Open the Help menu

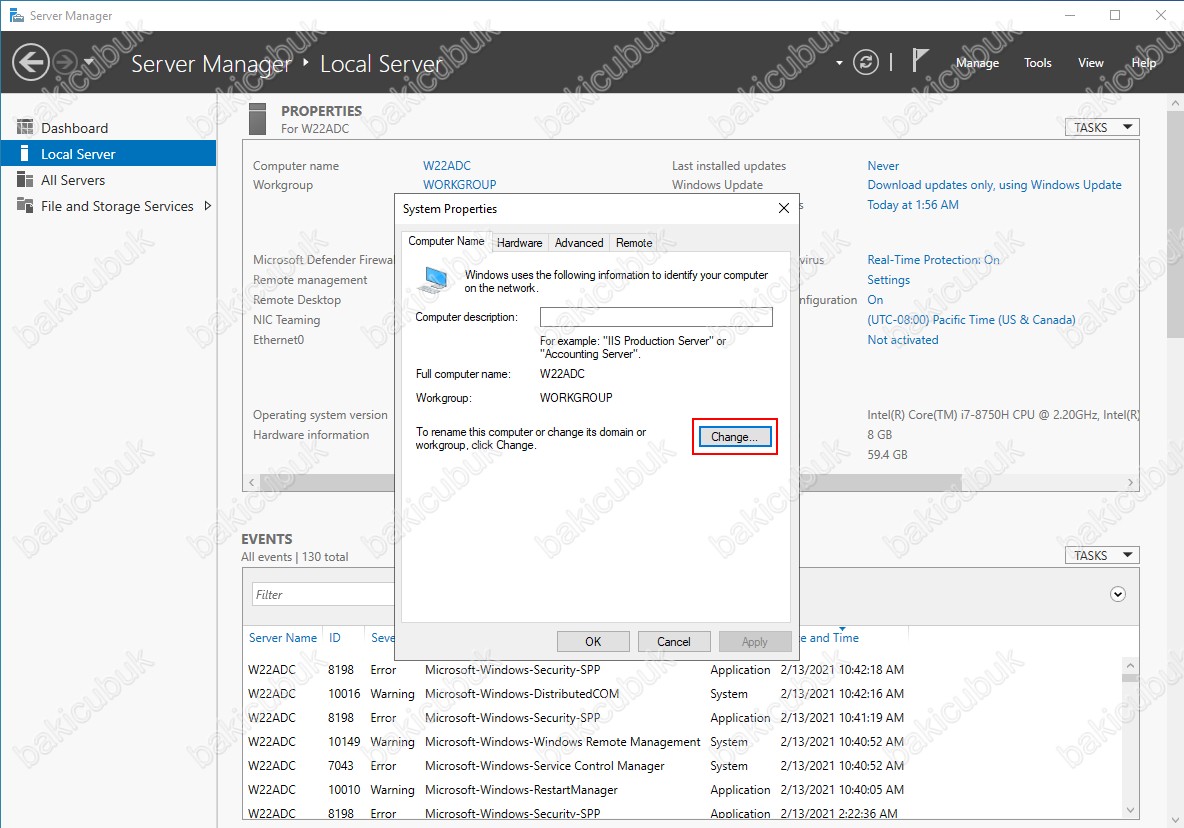click(x=1143, y=63)
